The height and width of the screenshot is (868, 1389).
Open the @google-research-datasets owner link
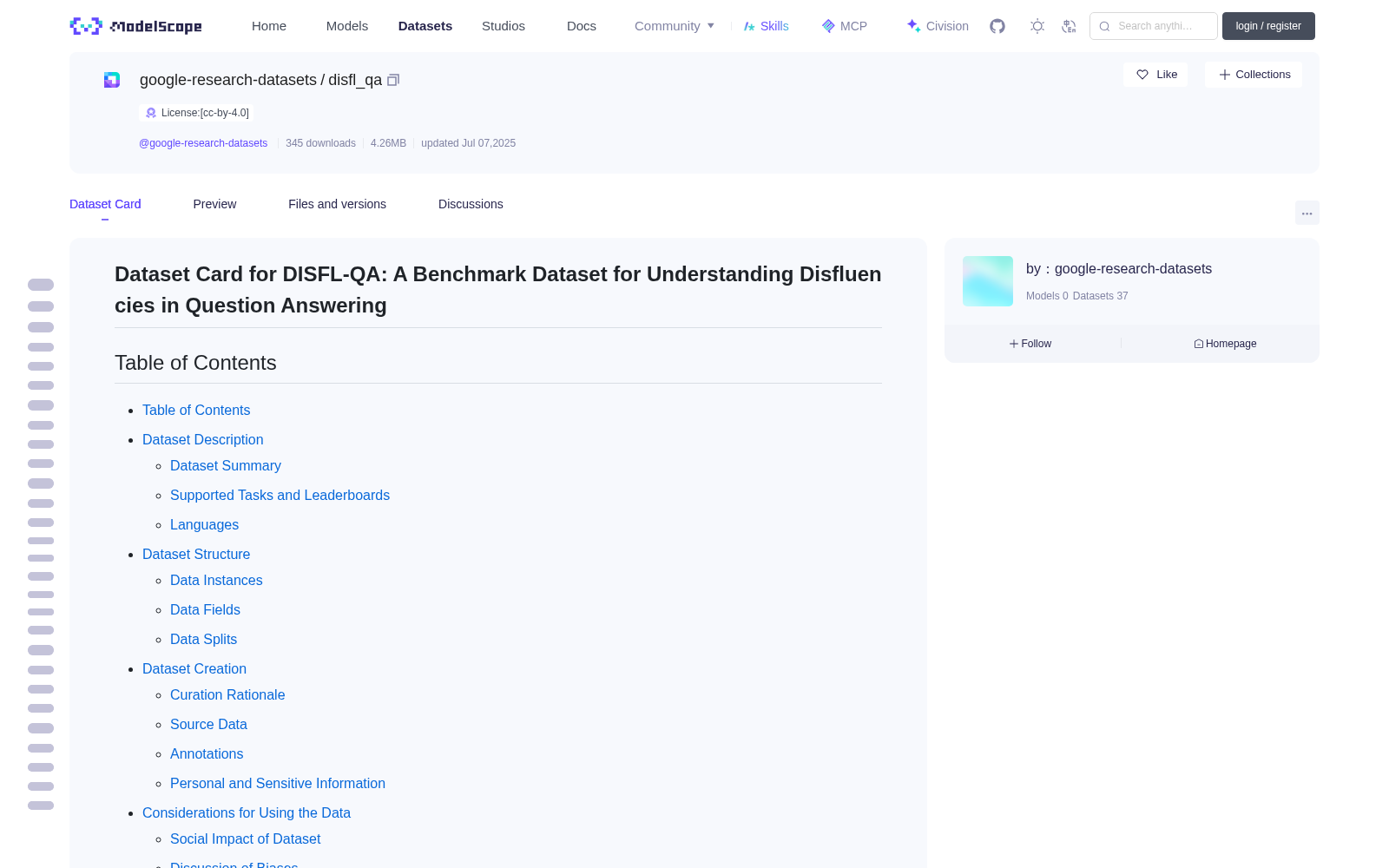203,143
